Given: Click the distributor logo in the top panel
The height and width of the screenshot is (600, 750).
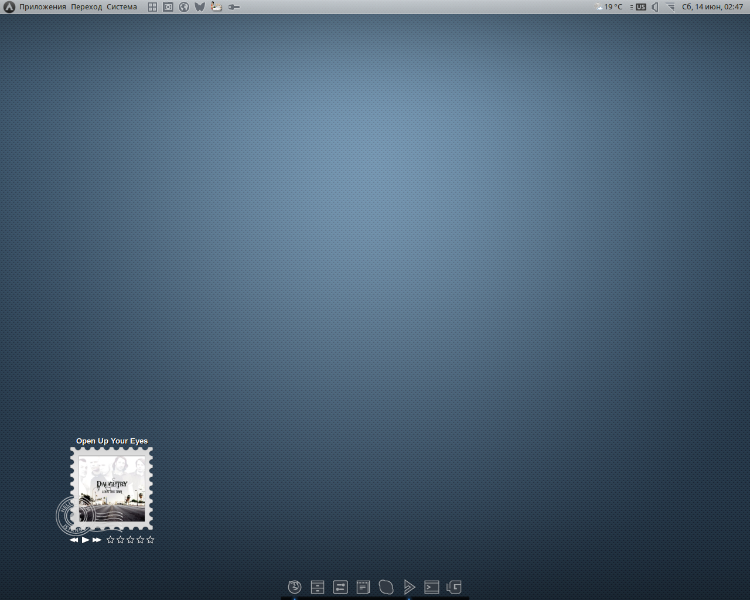Looking at the screenshot, I should [9, 7].
